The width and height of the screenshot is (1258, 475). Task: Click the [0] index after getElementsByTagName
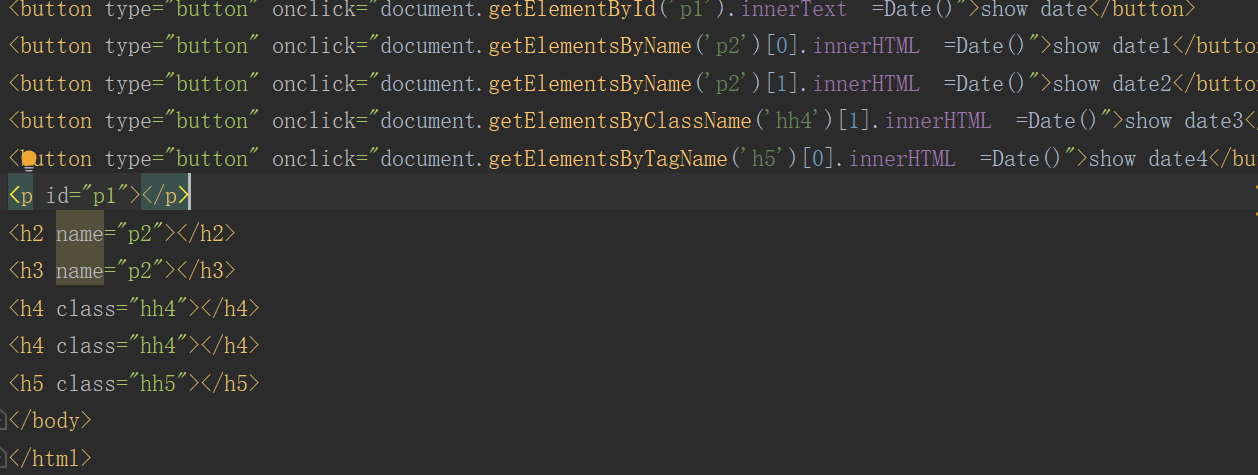coord(819,159)
